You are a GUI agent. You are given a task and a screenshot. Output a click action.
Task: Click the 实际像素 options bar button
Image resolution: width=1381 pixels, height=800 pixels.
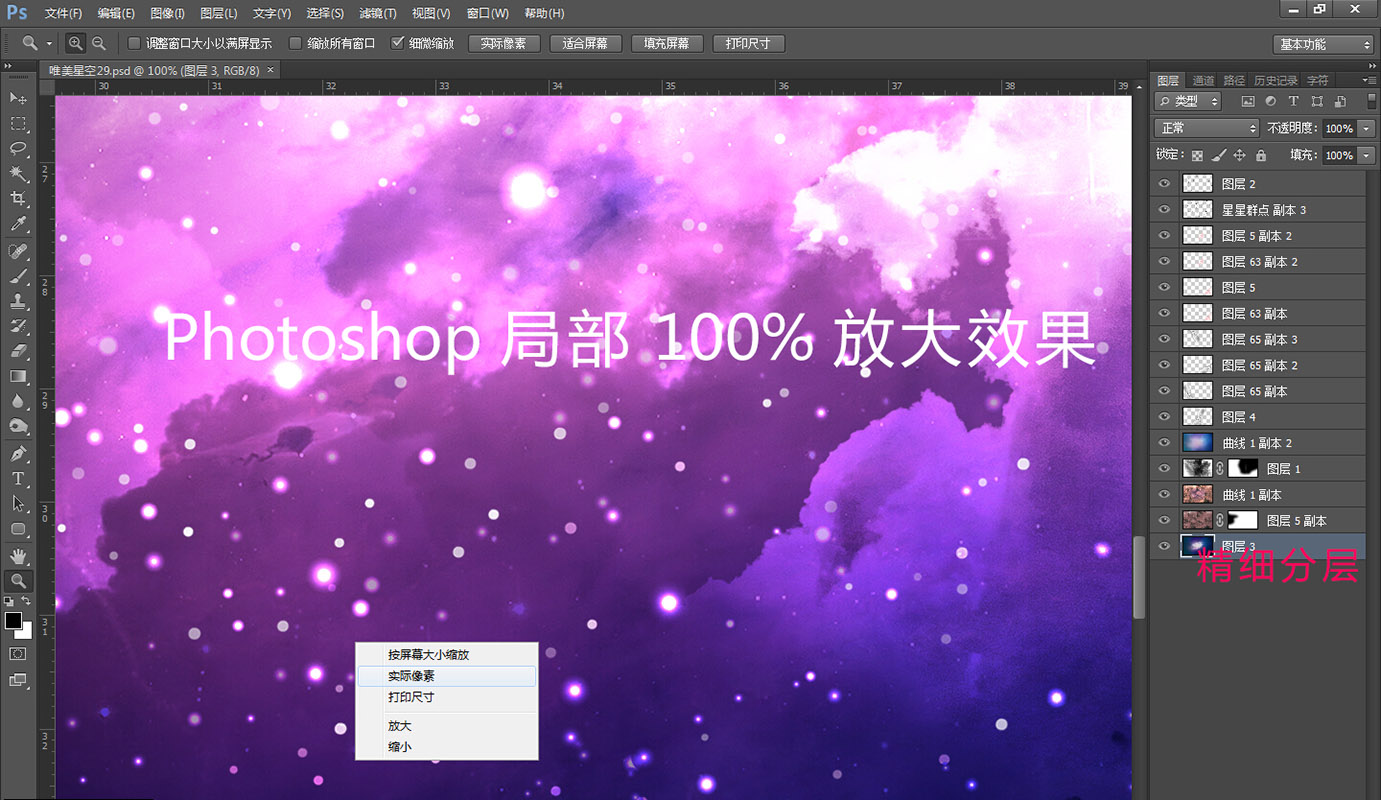(x=504, y=44)
